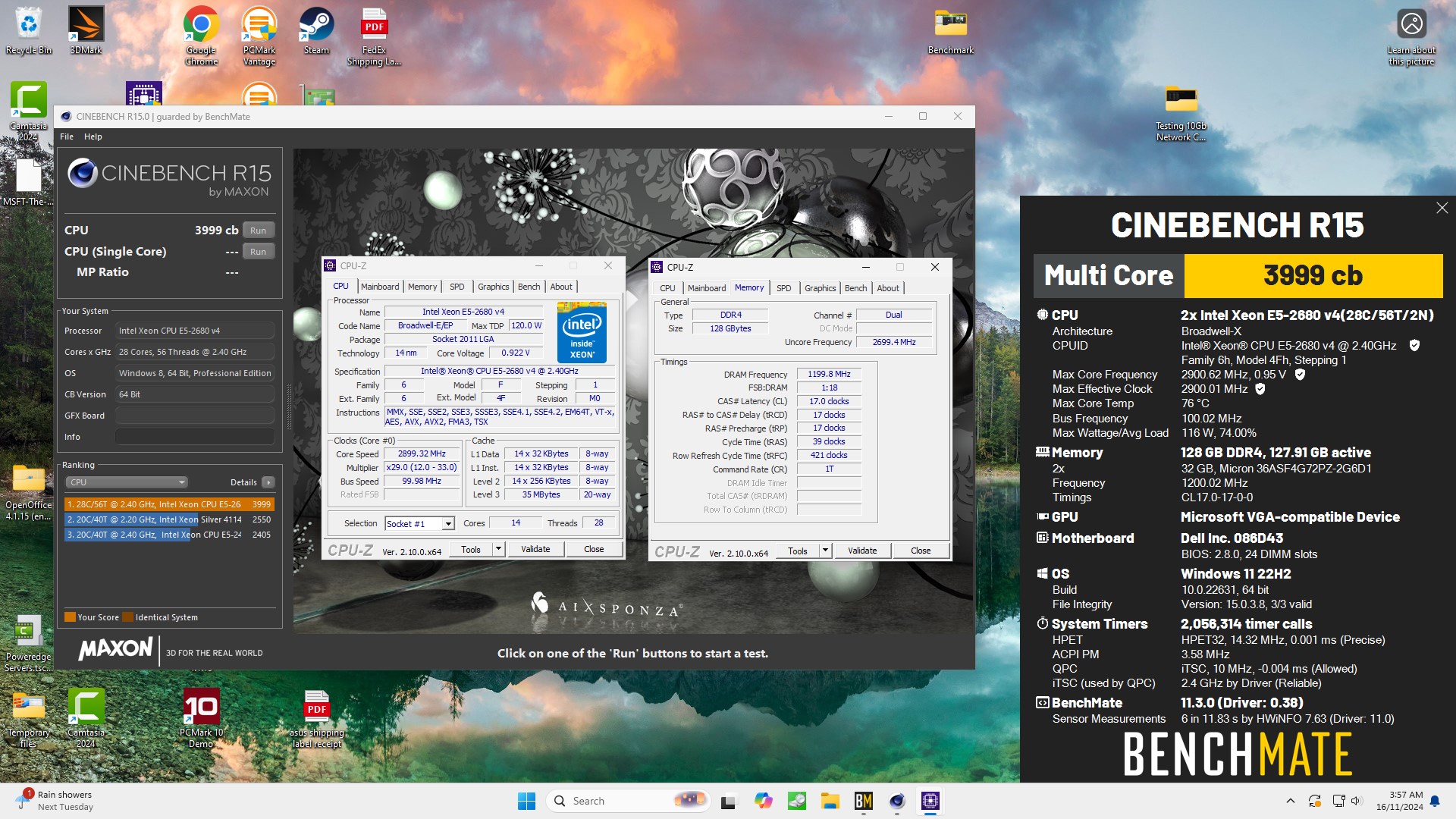Click the Learn about this picture icon

(1411, 36)
